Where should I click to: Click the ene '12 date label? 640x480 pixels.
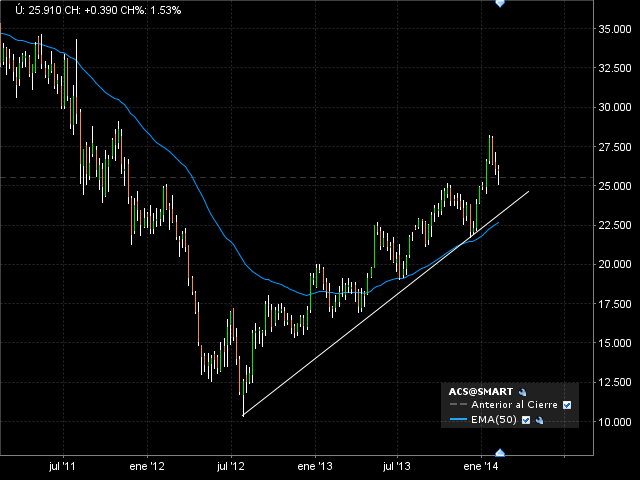(147, 466)
